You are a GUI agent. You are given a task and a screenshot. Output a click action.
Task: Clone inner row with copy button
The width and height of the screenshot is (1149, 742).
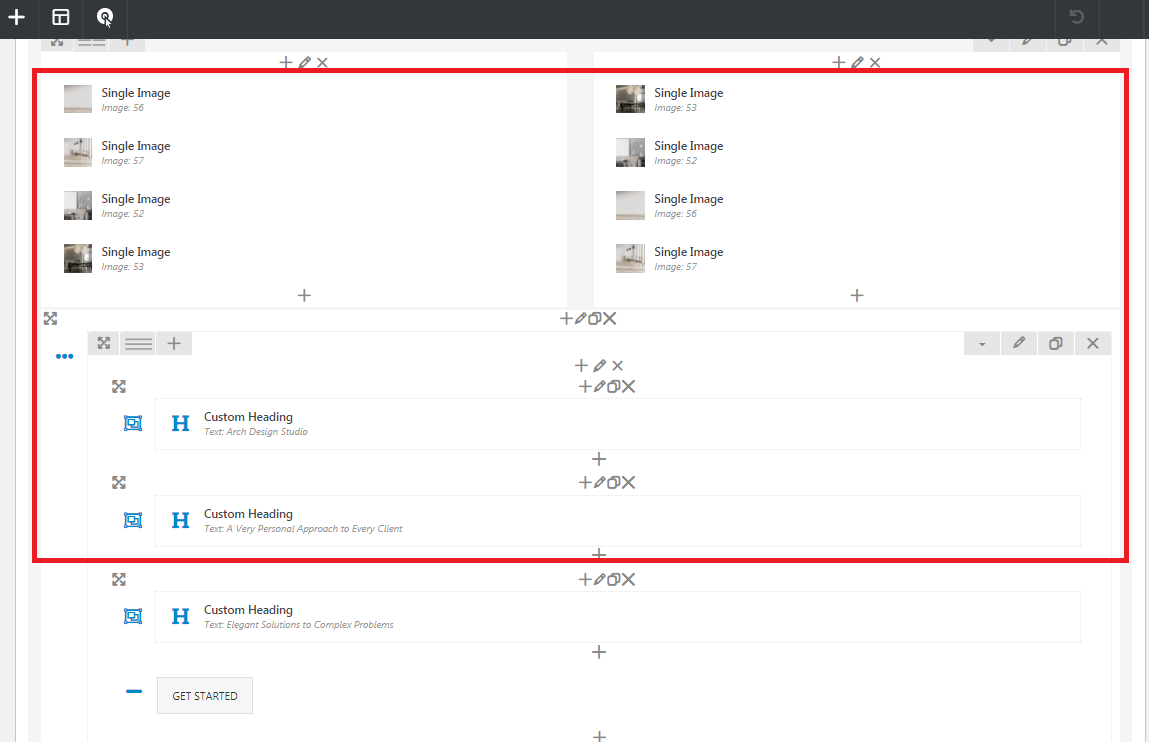(x=1055, y=344)
